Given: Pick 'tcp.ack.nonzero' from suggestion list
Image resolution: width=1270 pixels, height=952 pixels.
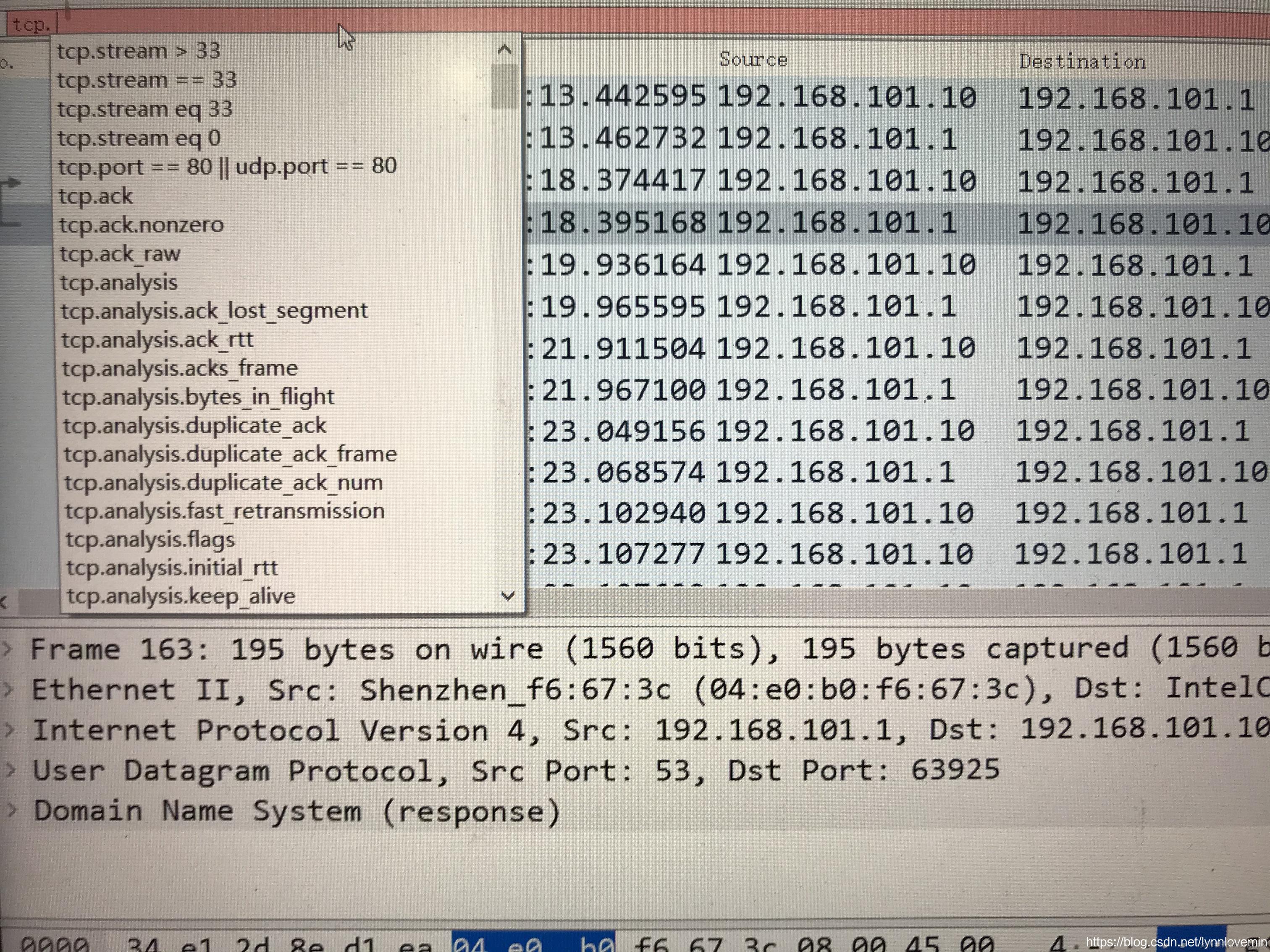Looking at the screenshot, I should pyautogui.click(x=141, y=225).
